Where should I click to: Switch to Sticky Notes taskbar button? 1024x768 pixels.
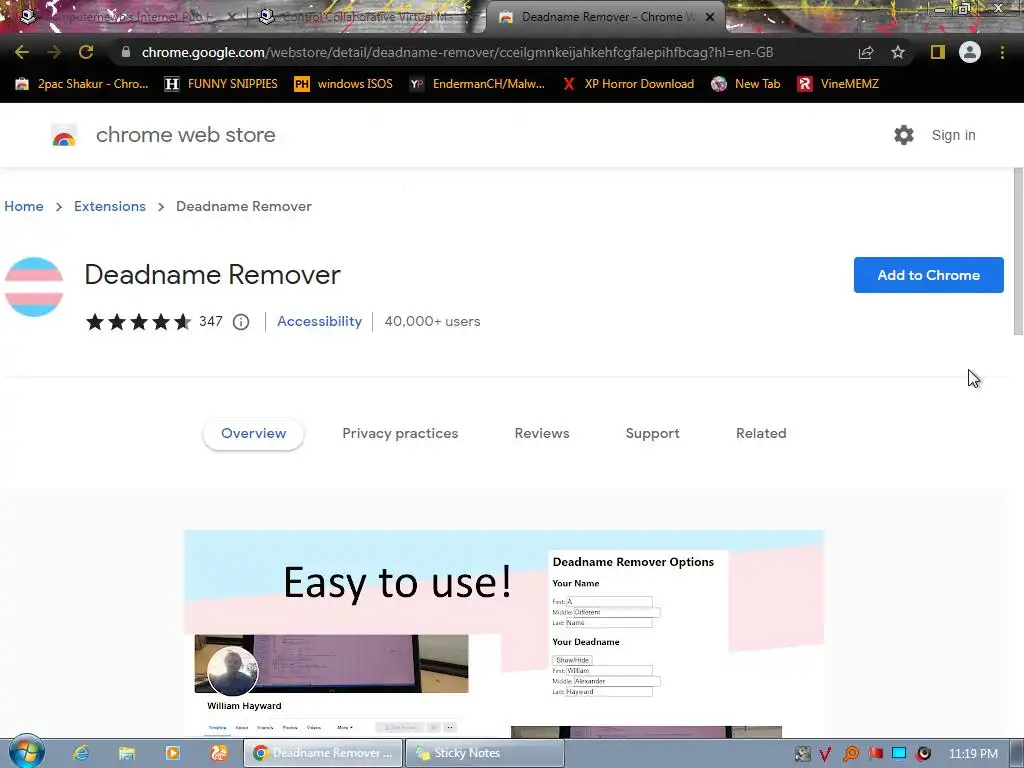click(x=485, y=753)
